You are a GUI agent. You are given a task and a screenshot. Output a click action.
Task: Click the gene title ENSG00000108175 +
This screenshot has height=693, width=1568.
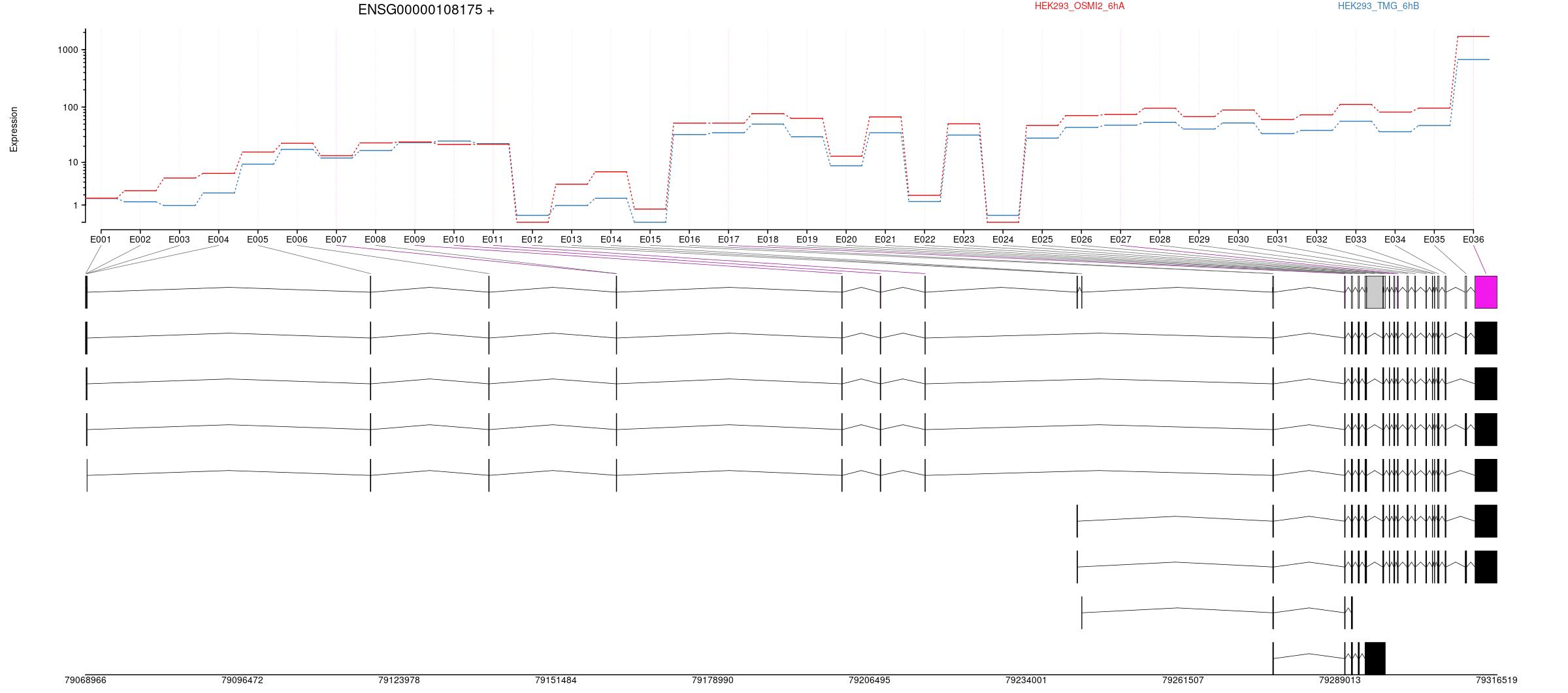(426, 10)
